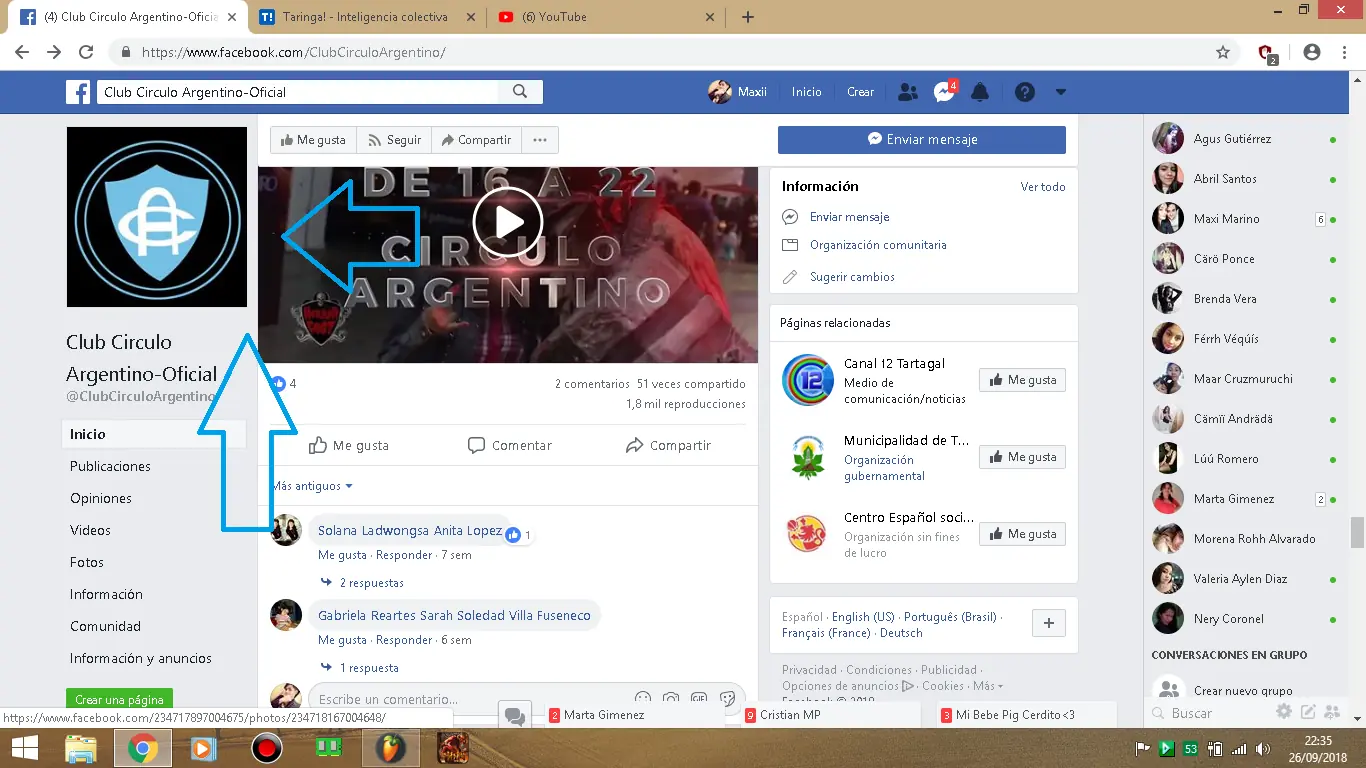Bookmark this page with star icon

pos(1222,52)
